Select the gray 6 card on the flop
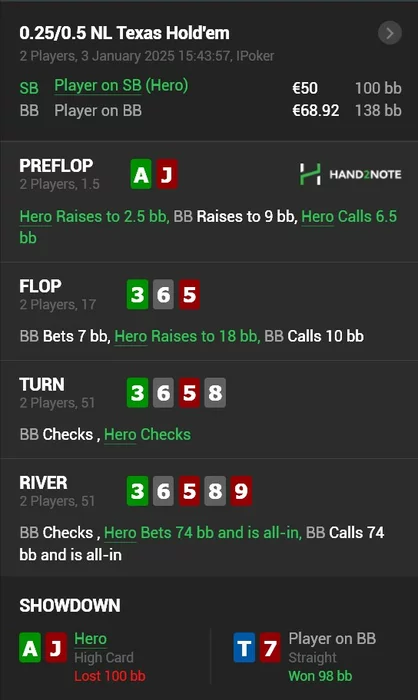Viewport: 418px width, 700px height. click(x=163, y=295)
